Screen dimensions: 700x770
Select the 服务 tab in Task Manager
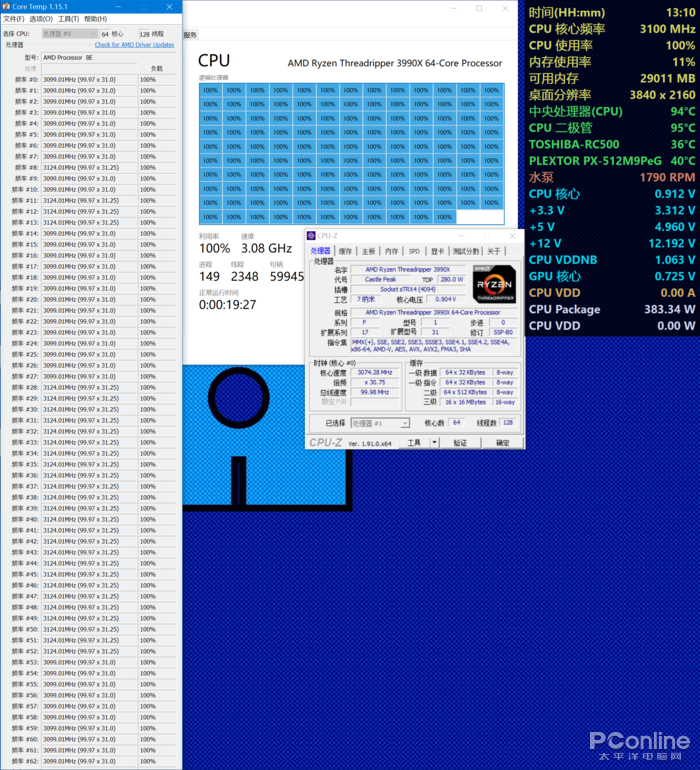[x=190, y=35]
